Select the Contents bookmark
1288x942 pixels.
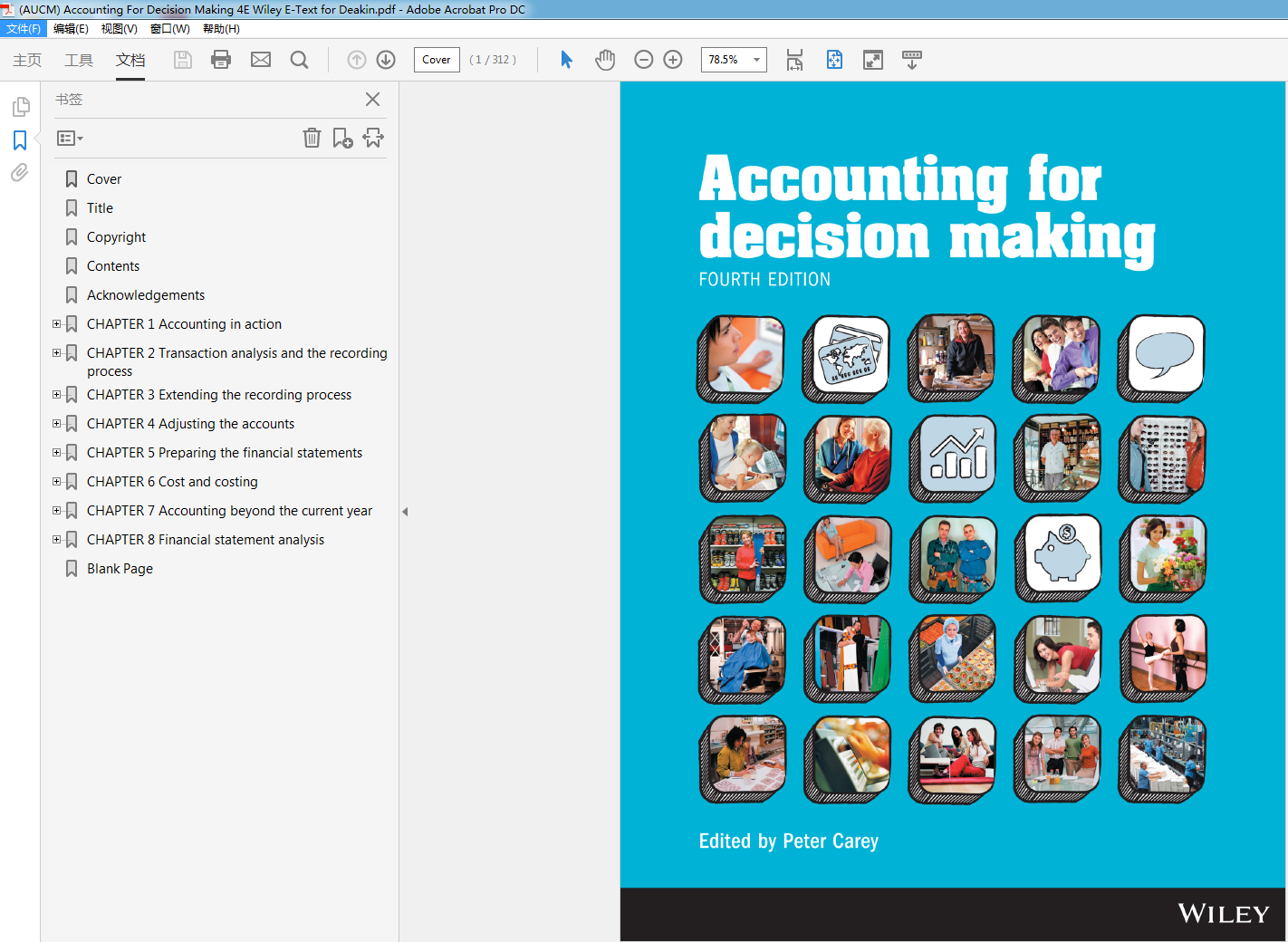[x=113, y=266]
